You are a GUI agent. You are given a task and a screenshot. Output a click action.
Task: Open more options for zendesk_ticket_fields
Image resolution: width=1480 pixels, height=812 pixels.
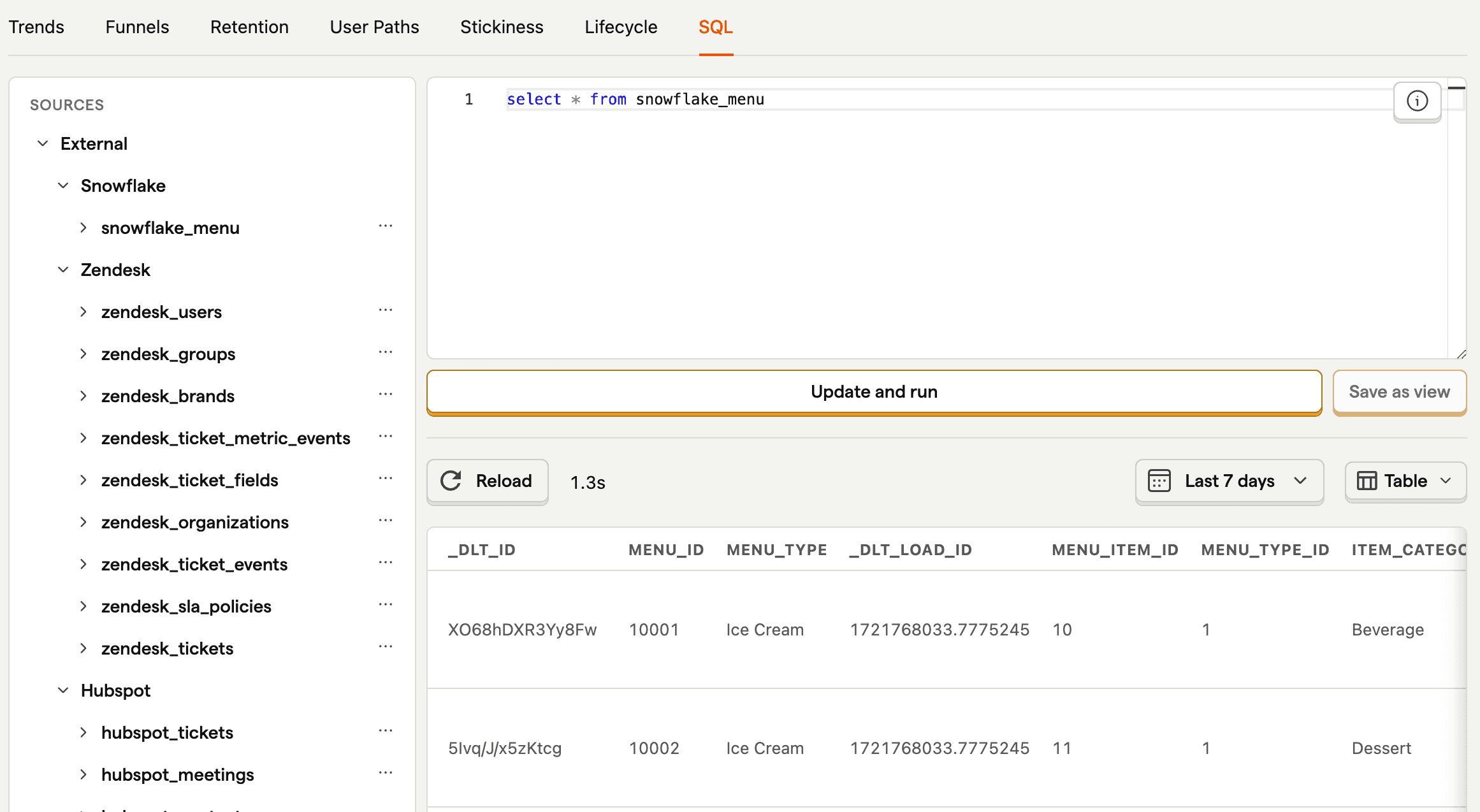pyautogui.click(x=386, y=479)
